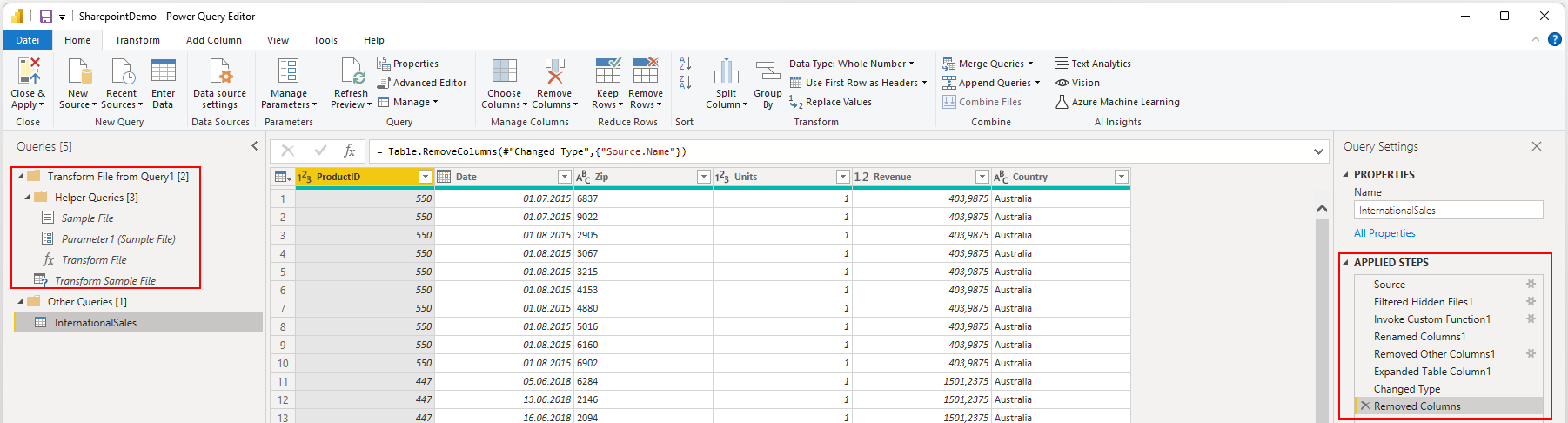Click the Choose Columns icon
The width and height of the screenshot is (1568, 423).
(x=504, y=71)
